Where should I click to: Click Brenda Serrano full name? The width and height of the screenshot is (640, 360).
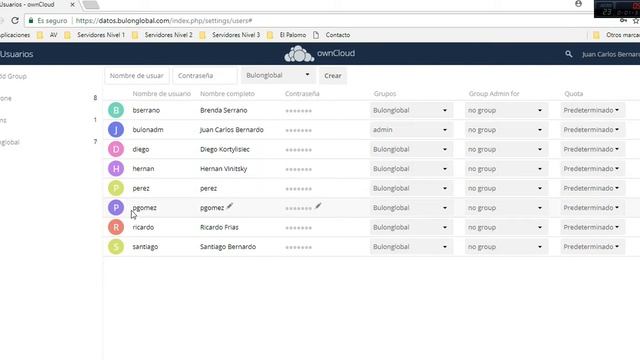pos(224,110)
